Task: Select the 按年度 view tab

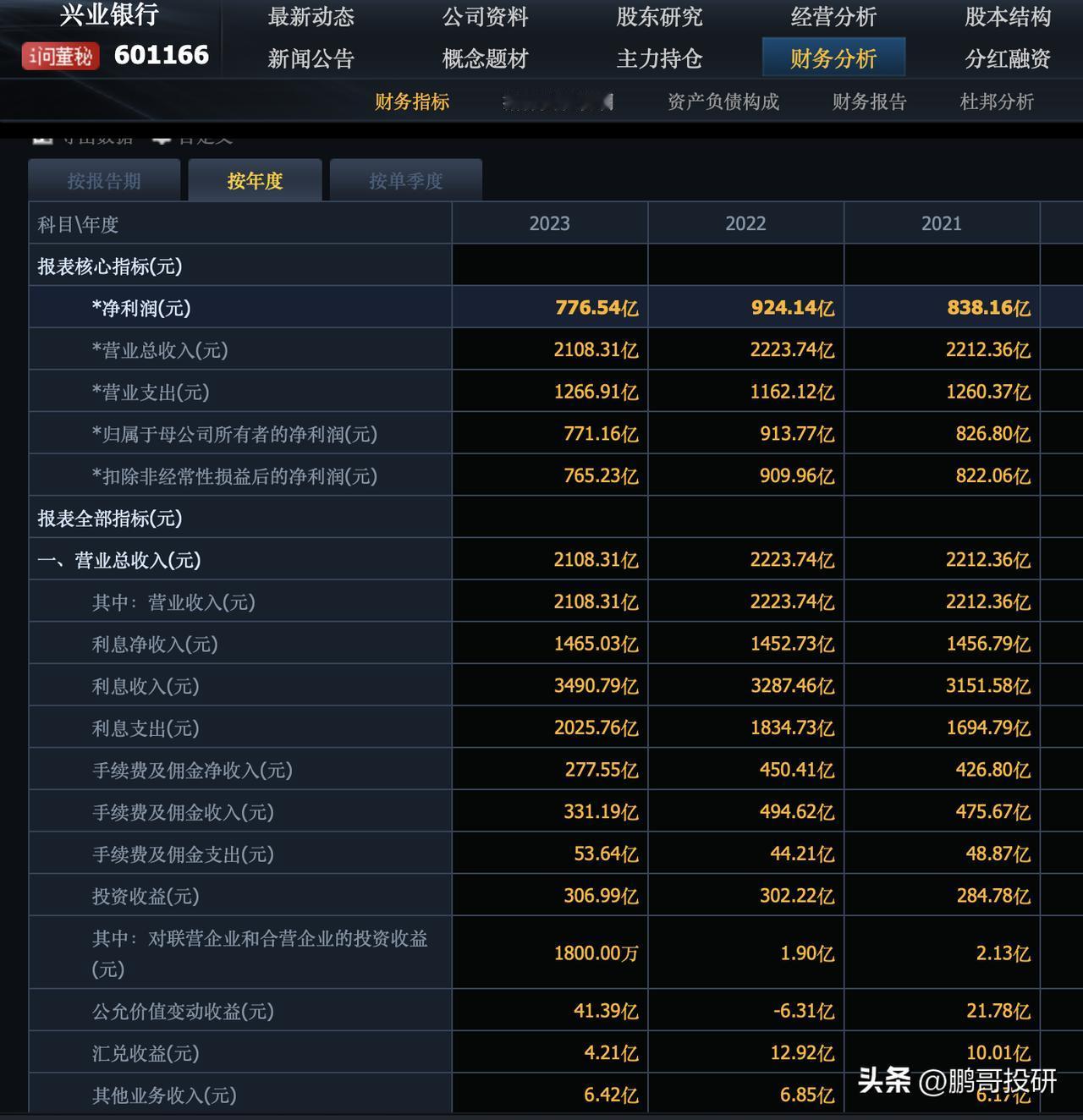Action: (x=255, y=180)
